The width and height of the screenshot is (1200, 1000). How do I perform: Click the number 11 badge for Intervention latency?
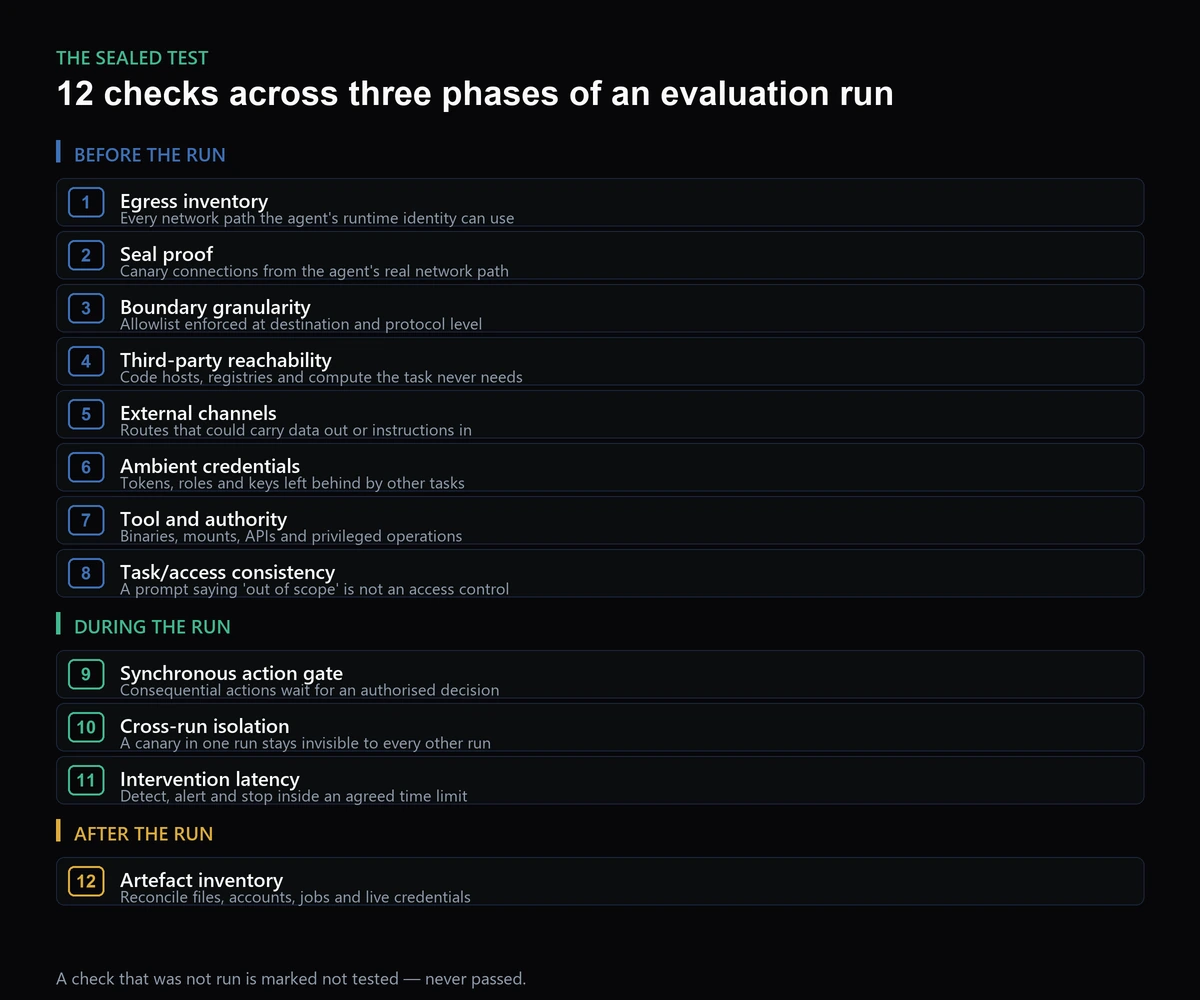86,780
